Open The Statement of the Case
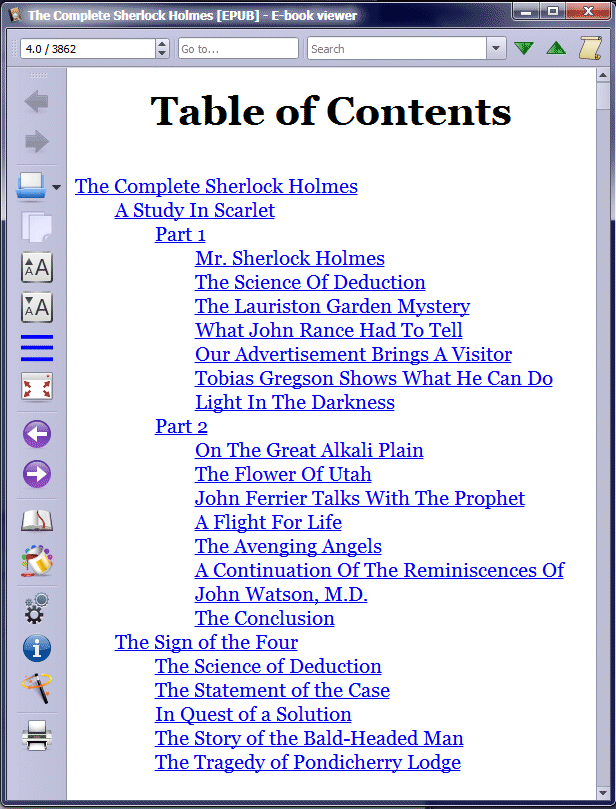Viewport: 616px width, 809px height. pos(272,690)
